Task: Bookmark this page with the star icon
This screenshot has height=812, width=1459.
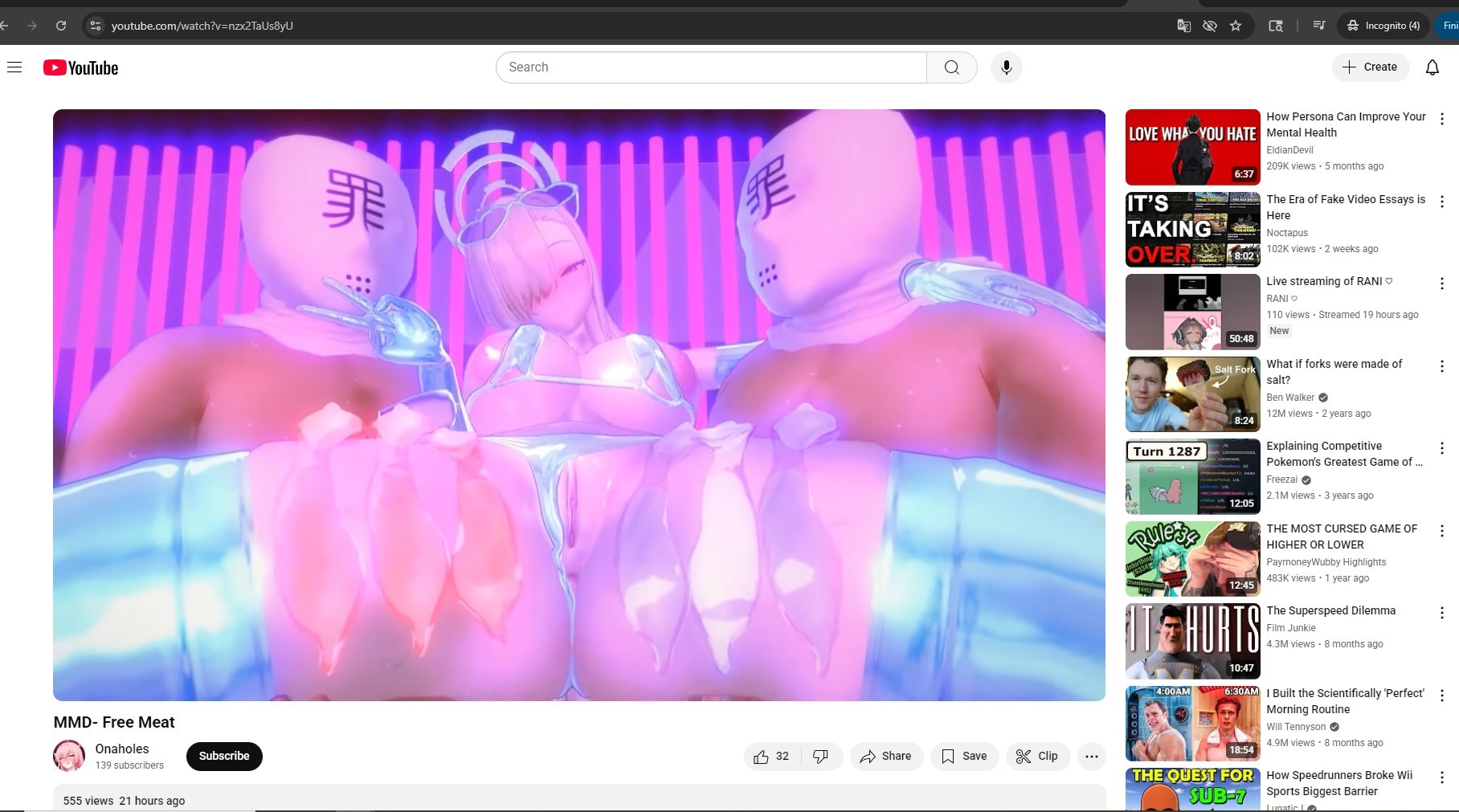Action: 1236,26
